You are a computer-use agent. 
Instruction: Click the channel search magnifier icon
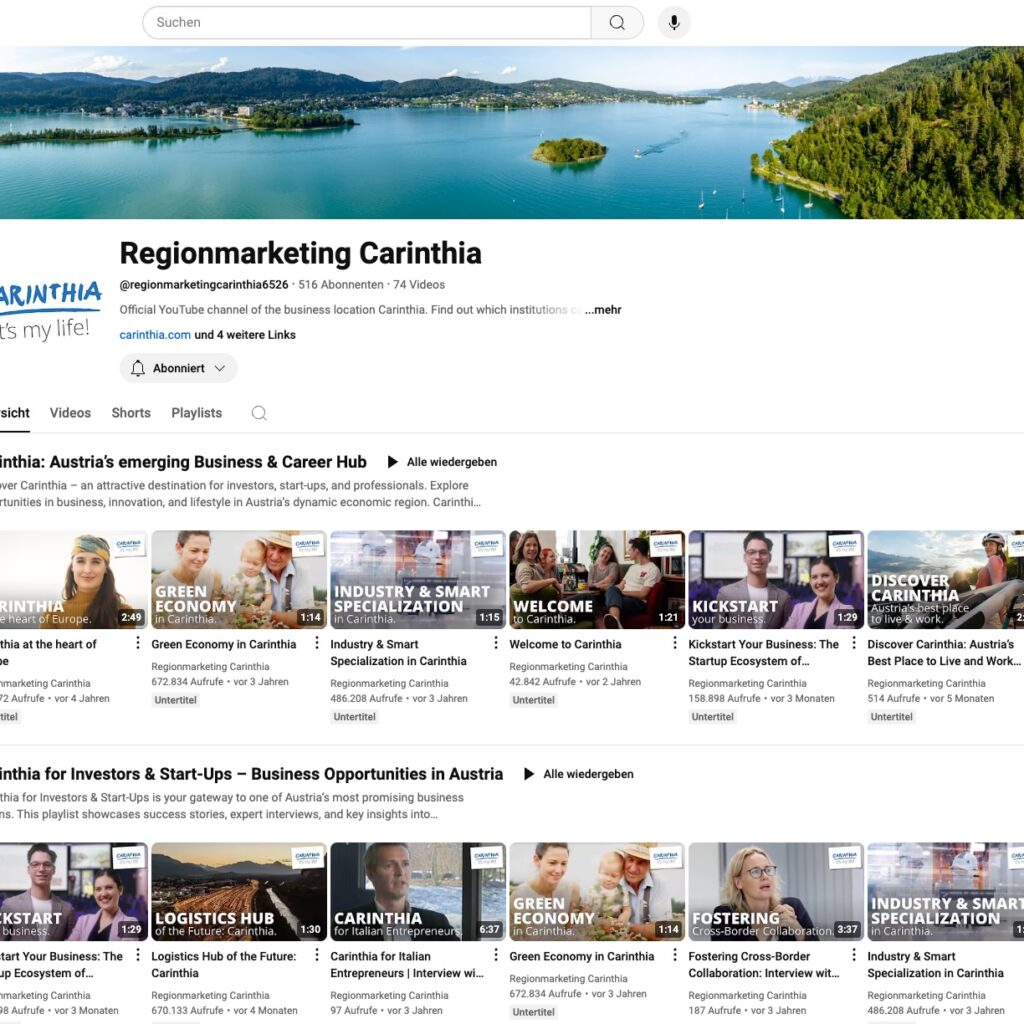coord(259,413)
